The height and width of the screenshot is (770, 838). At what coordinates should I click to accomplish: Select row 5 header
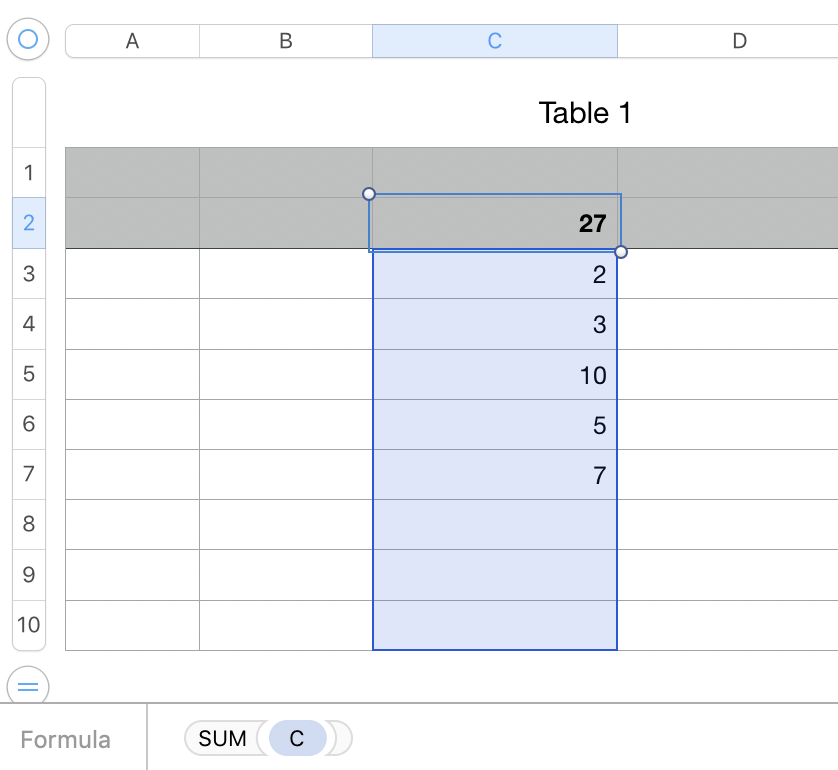pyautogui.click(x=29, y=374)
